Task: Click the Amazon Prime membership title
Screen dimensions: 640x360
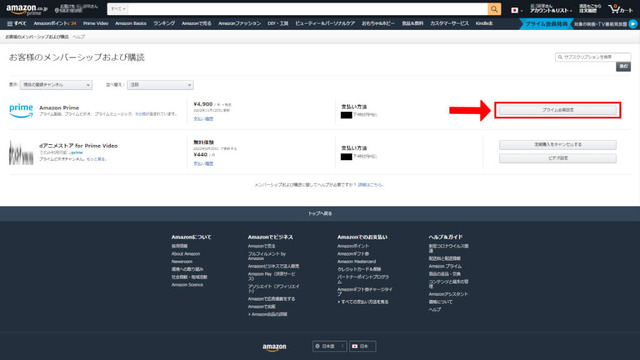Action: [x=59, y=108]
